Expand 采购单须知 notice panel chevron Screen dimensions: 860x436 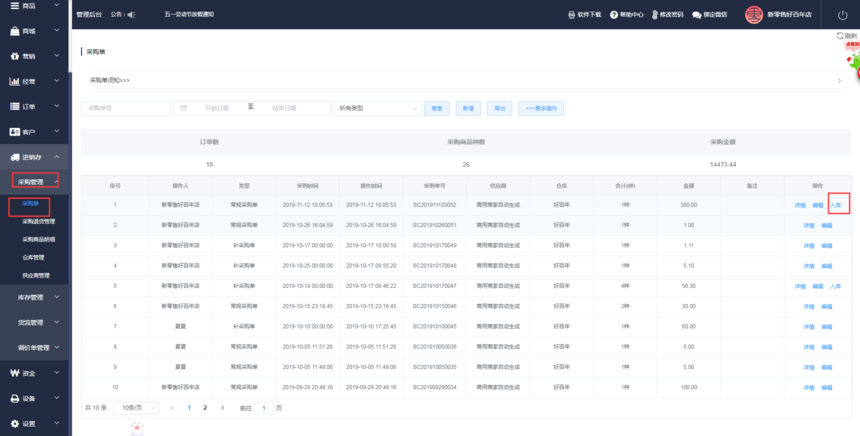point(837,80)
